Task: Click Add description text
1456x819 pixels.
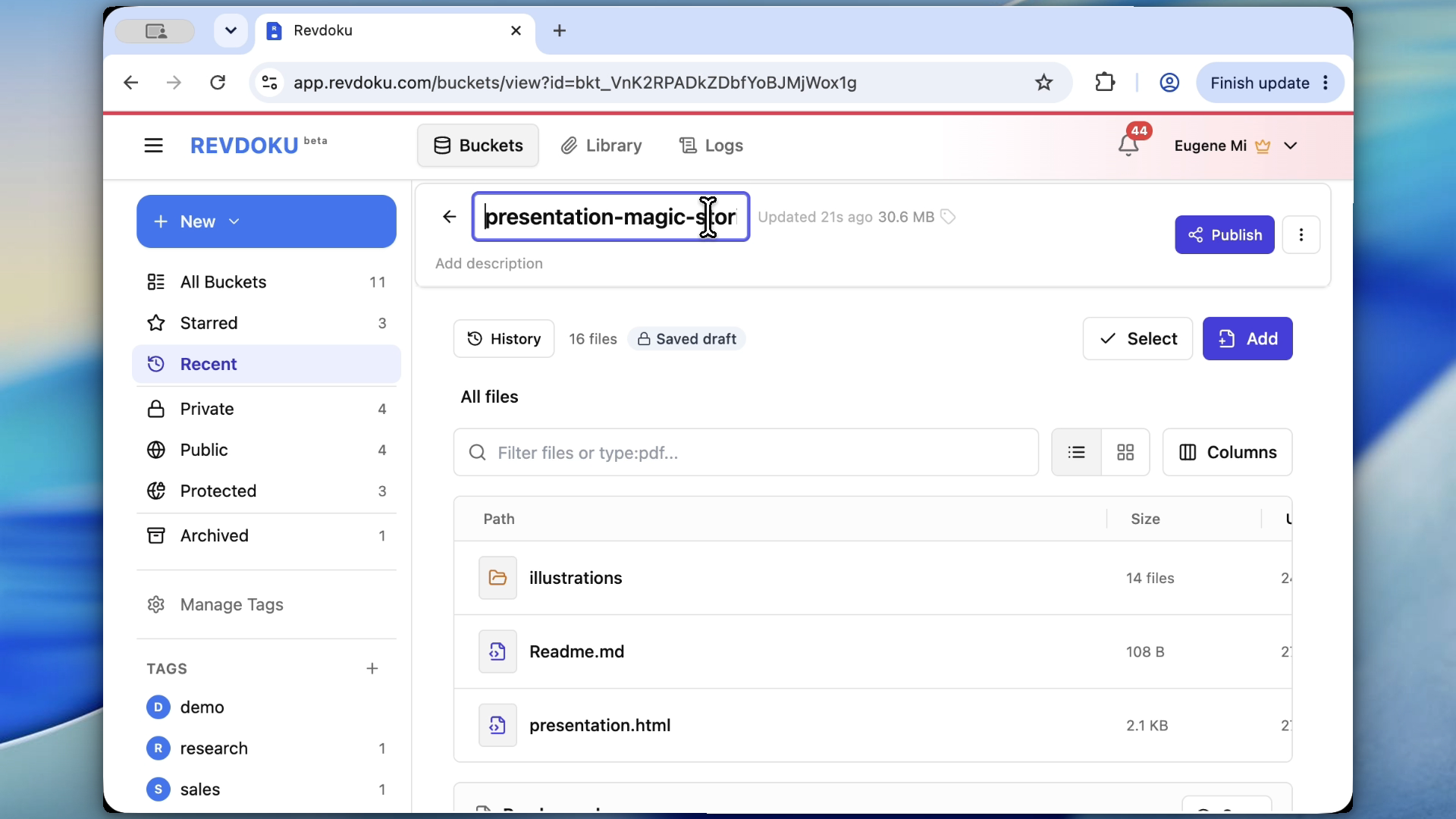Action: tap(489, 263)
